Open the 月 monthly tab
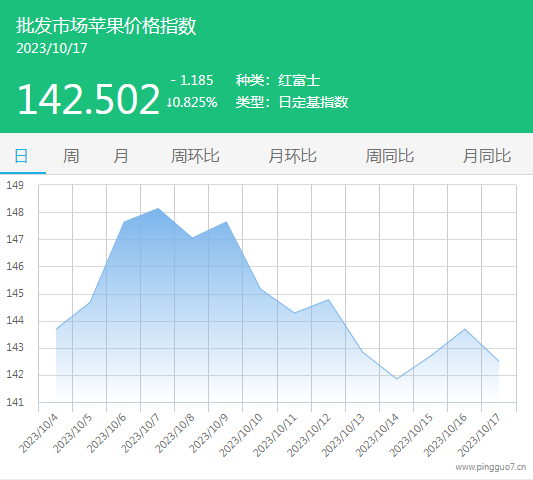This screenshot has height=480, width=533. [121, 156]
